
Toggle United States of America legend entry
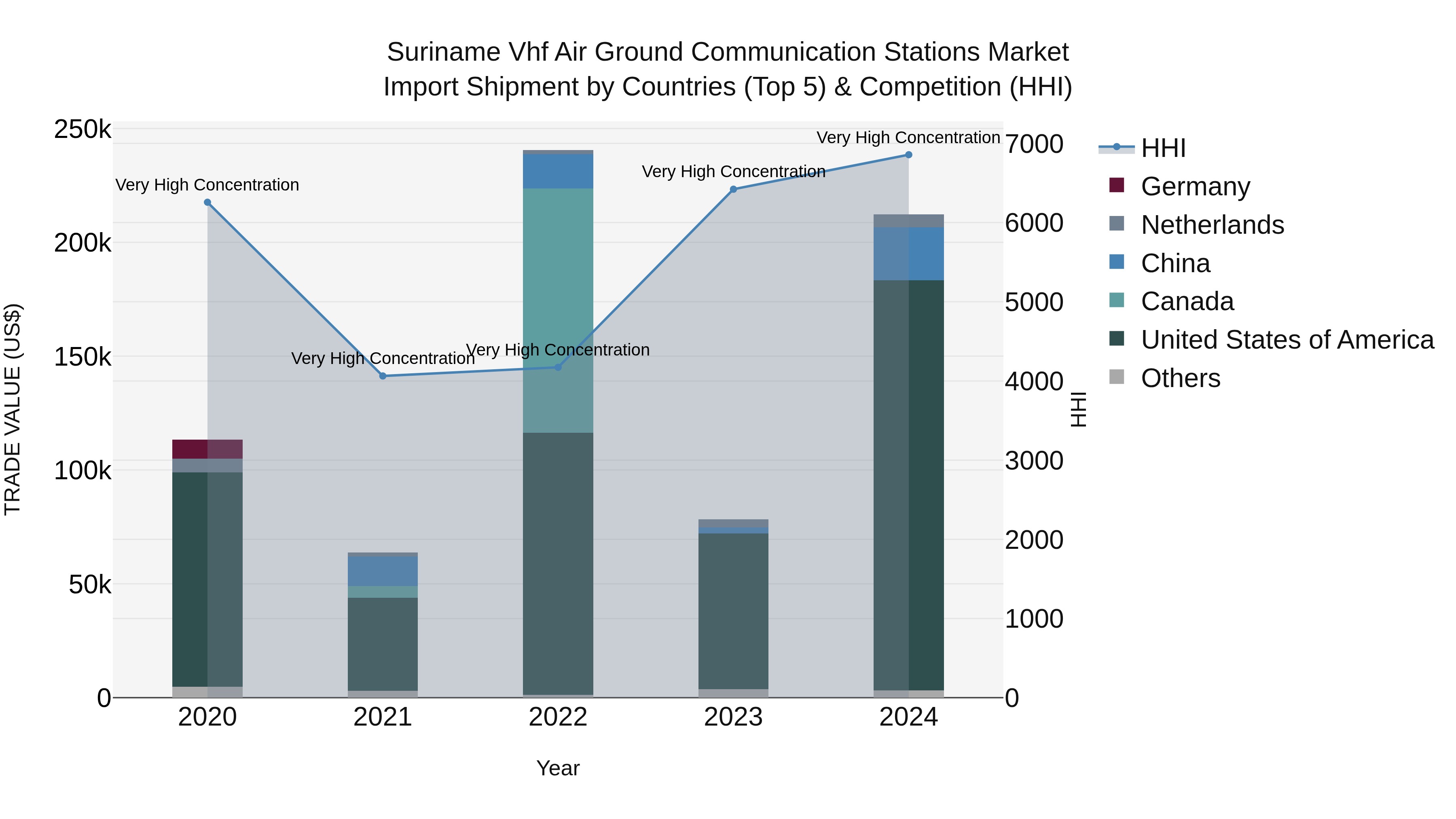tap(1272, 339)
